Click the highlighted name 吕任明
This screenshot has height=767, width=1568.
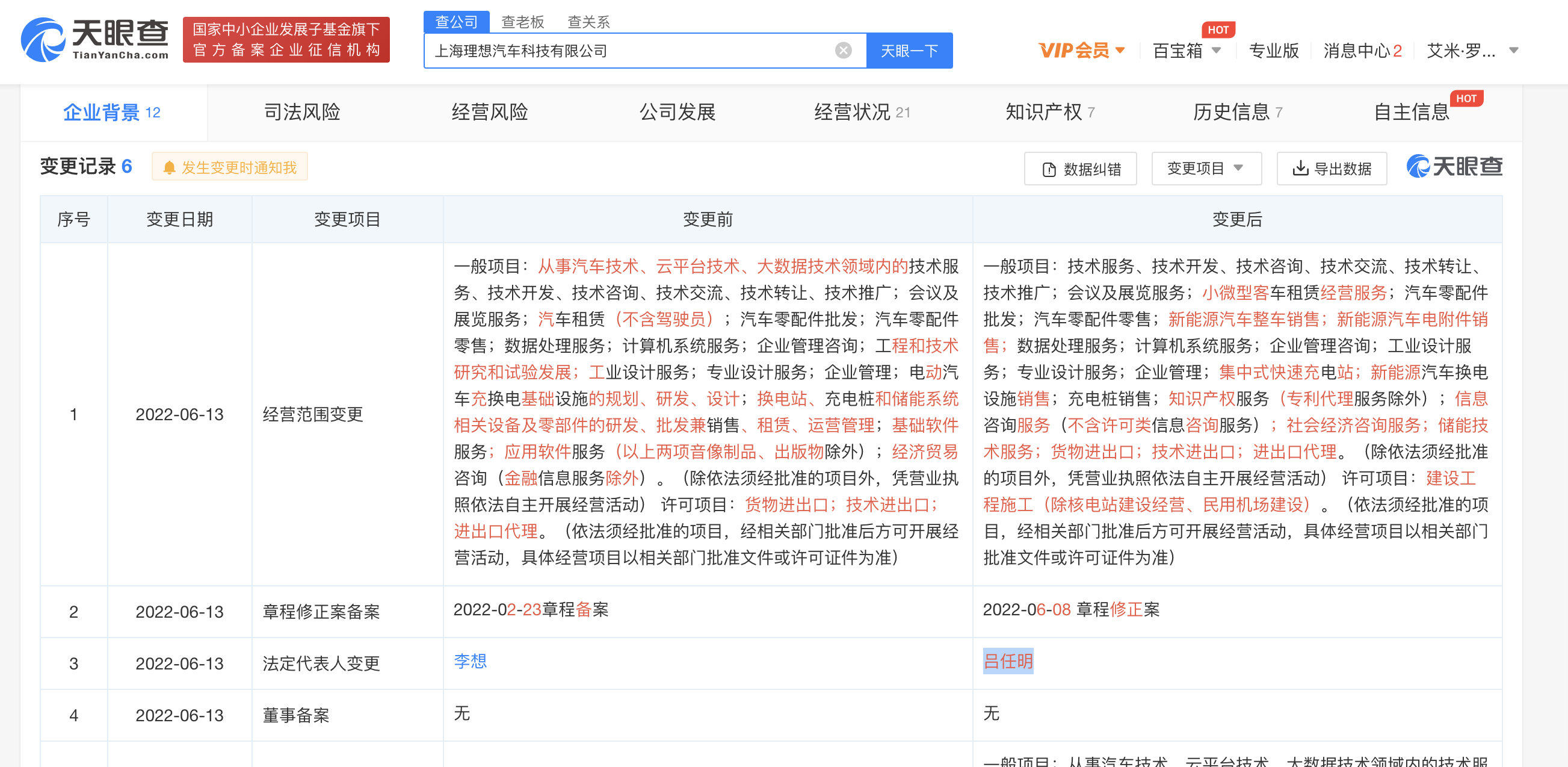1007,662
